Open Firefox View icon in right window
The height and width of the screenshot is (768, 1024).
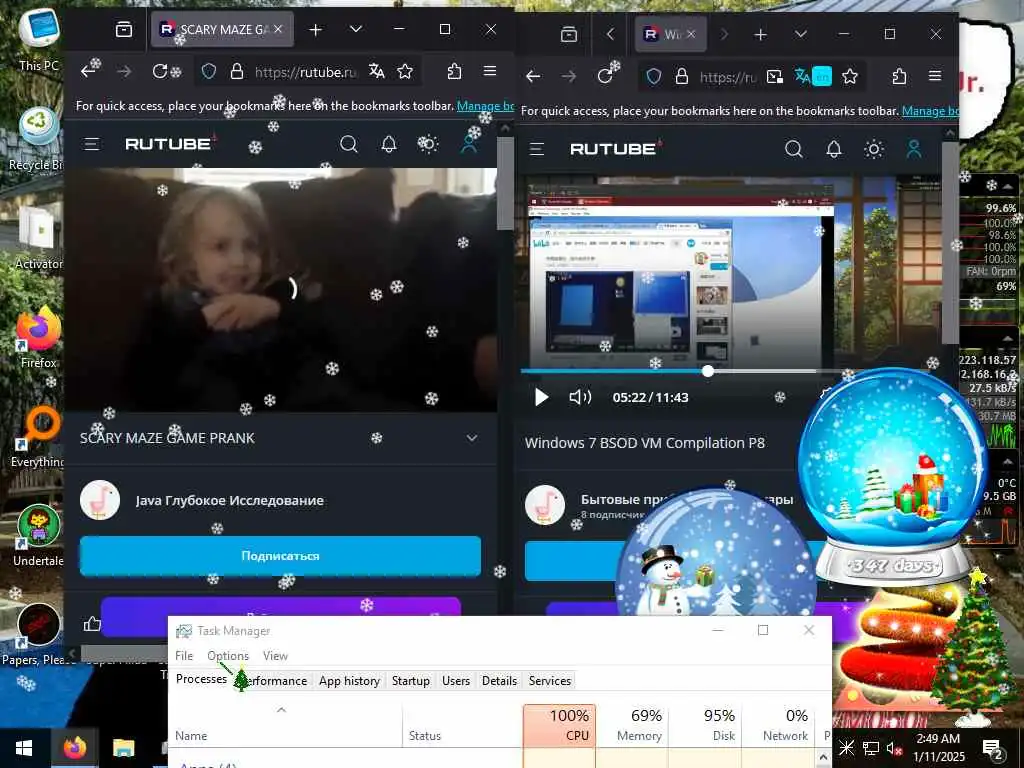[569, 35]
